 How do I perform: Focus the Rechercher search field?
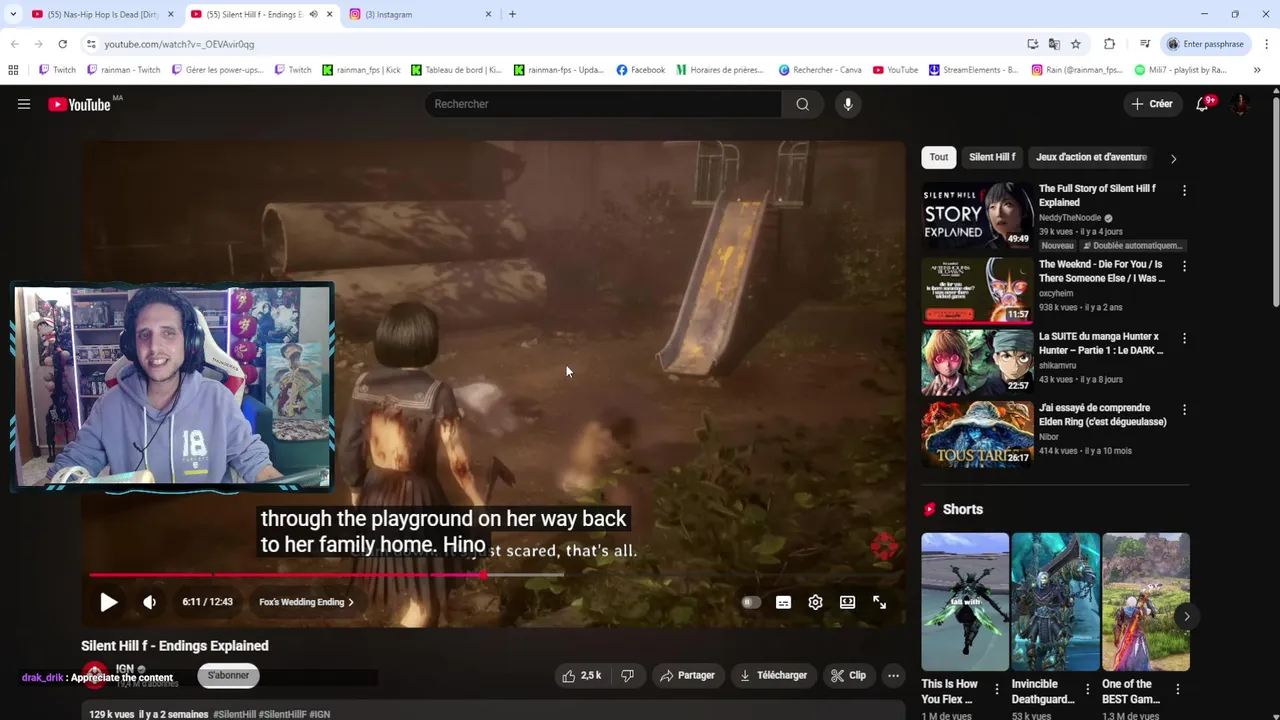coord(604,104)
